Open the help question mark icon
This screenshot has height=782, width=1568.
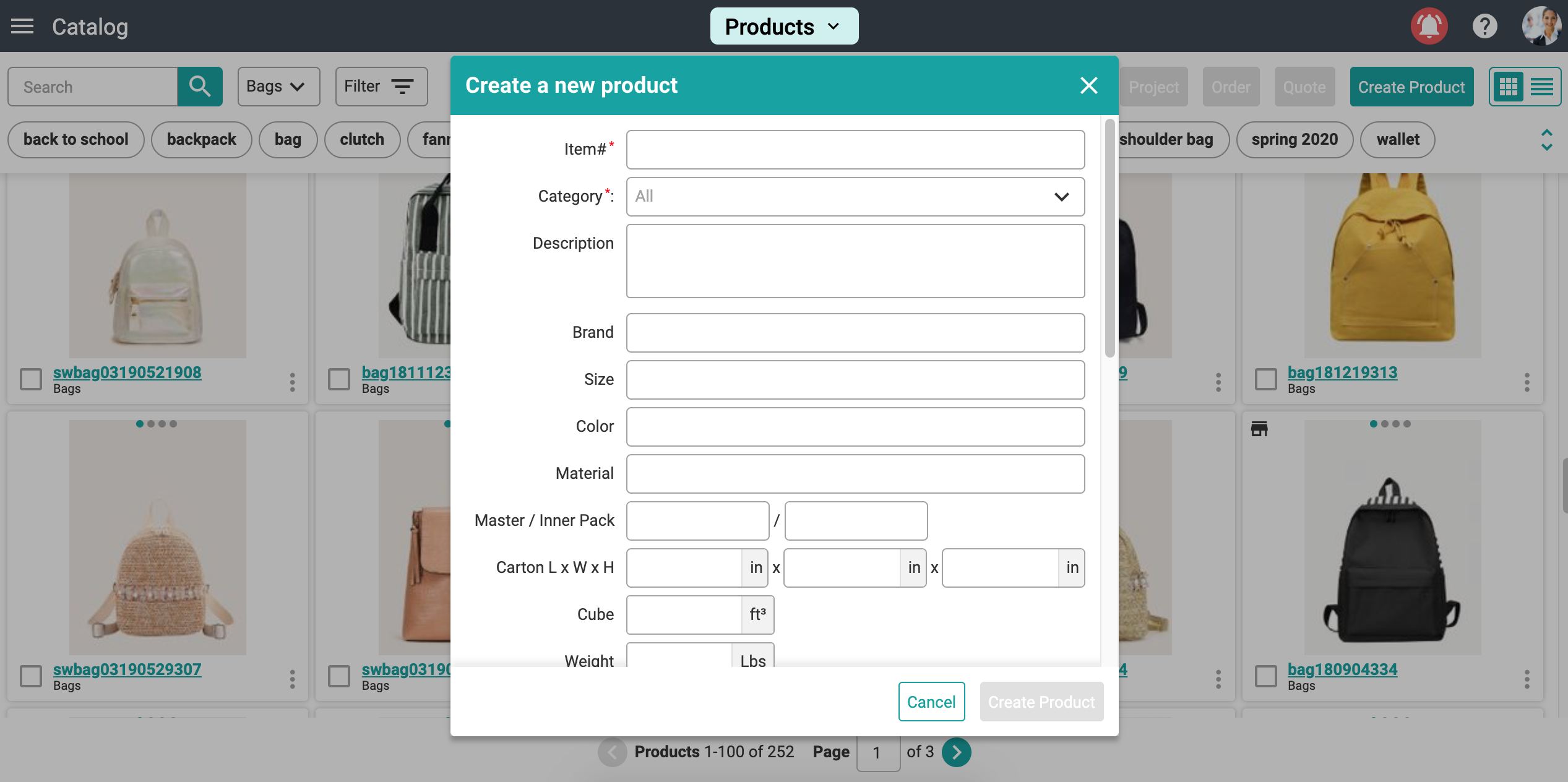point(1484,27)
